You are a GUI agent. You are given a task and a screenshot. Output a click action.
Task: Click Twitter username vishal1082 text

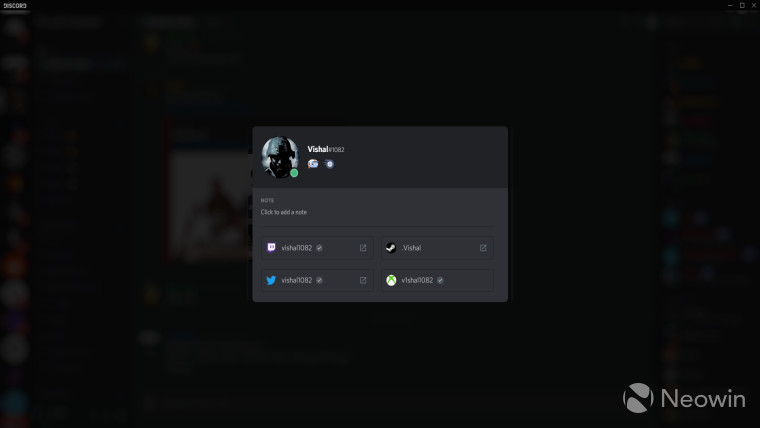click(297, 280)
